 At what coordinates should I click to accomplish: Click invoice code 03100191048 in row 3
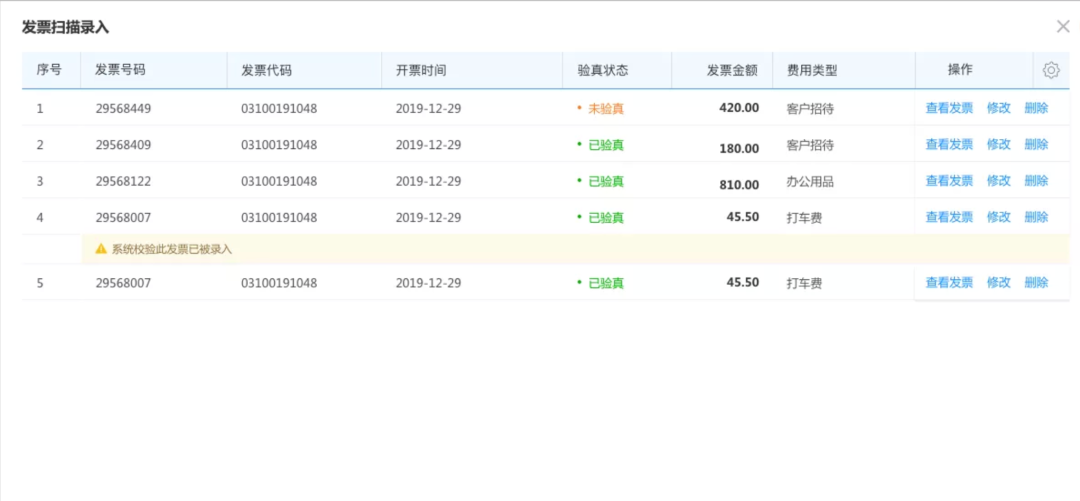click(279, 181)
